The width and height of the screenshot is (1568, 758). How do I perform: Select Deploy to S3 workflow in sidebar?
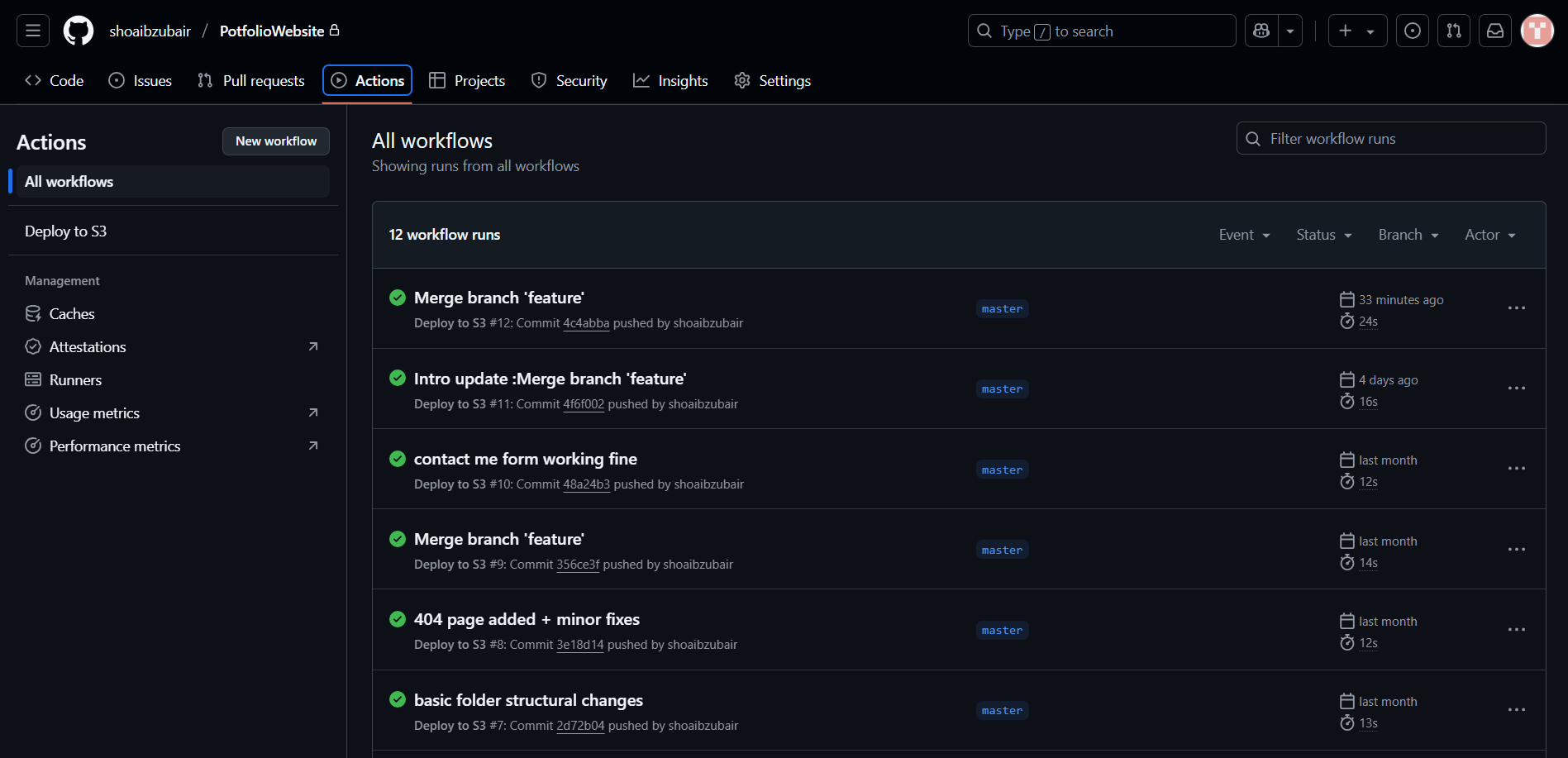173,231
